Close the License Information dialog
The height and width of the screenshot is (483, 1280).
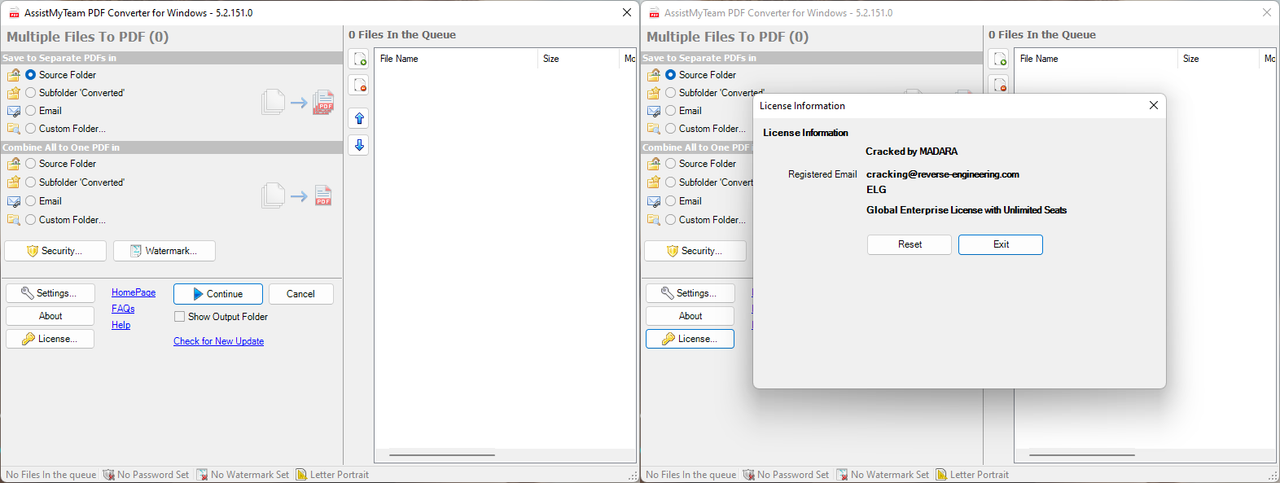(x=1153, y=105)
